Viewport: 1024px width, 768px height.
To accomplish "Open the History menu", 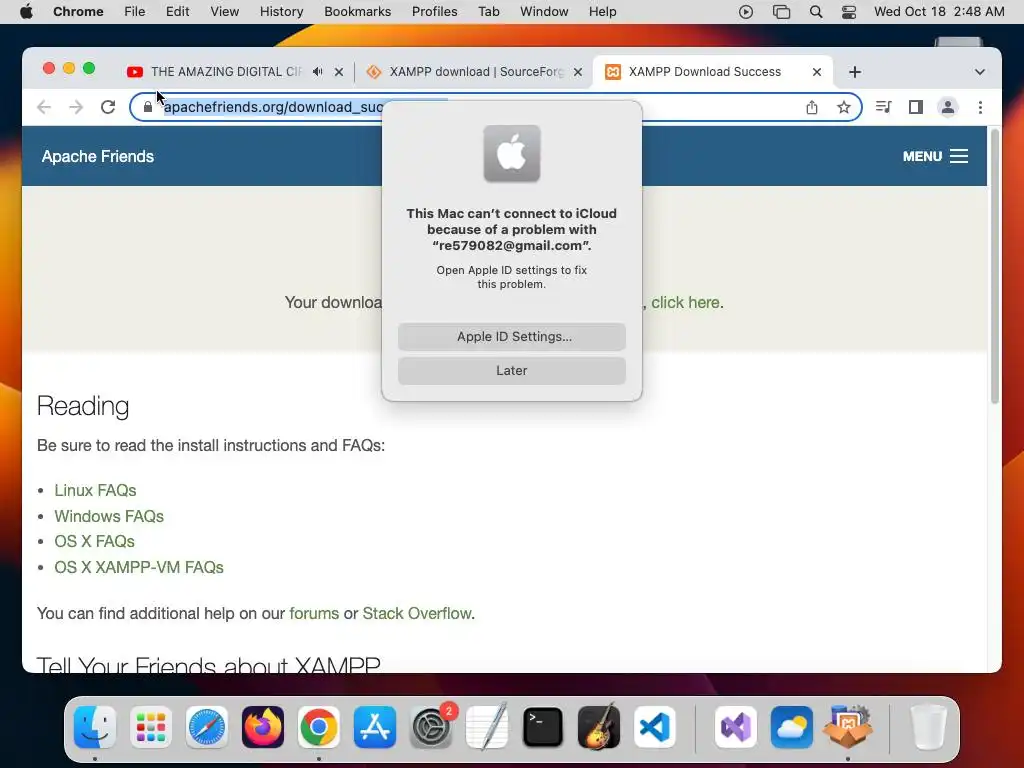I will [x=281, y=12].
